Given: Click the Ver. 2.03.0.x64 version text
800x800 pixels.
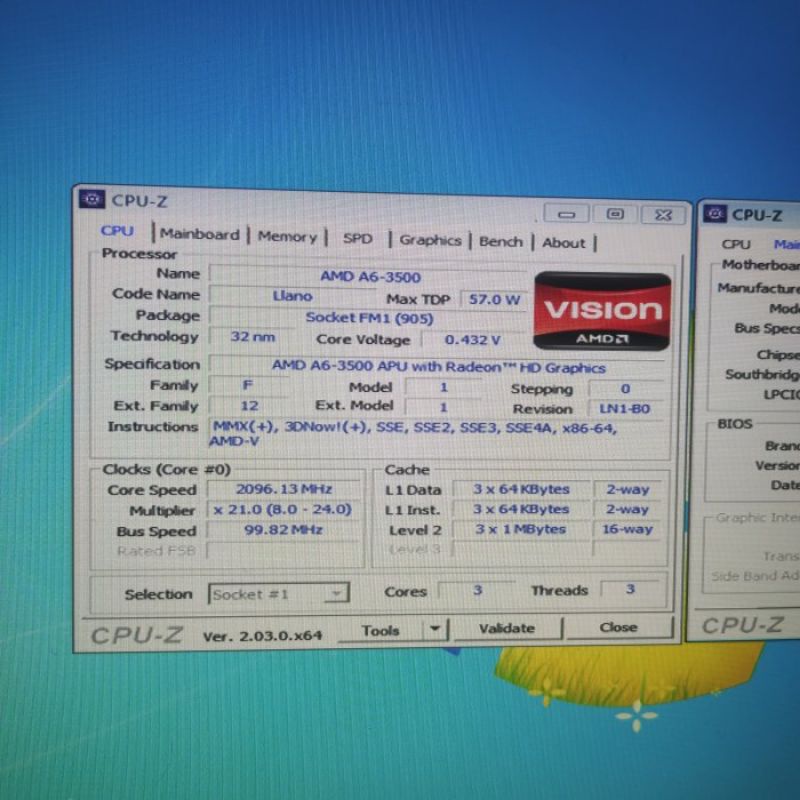Looking at the screenshot, I should click(x=262, y=636).
